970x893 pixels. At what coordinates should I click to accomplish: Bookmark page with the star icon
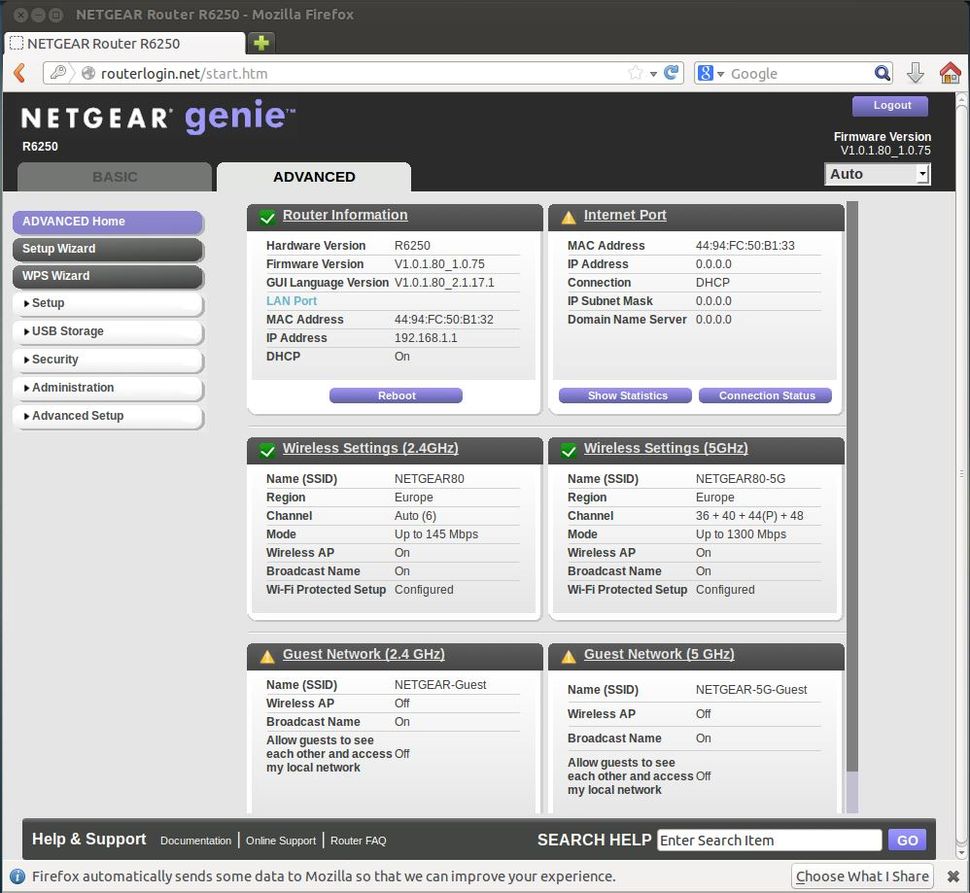(635, 73)
